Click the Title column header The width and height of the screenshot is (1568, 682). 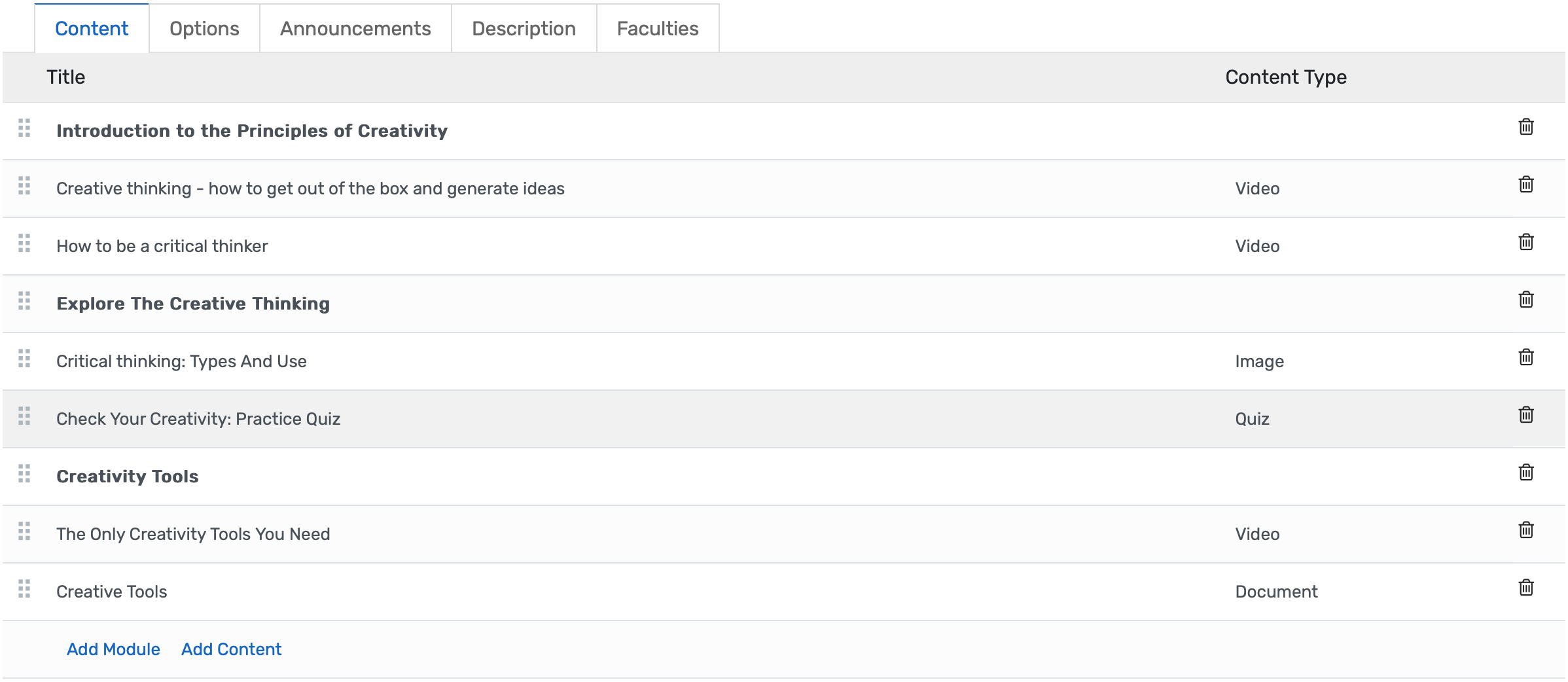tap(65, 77)
